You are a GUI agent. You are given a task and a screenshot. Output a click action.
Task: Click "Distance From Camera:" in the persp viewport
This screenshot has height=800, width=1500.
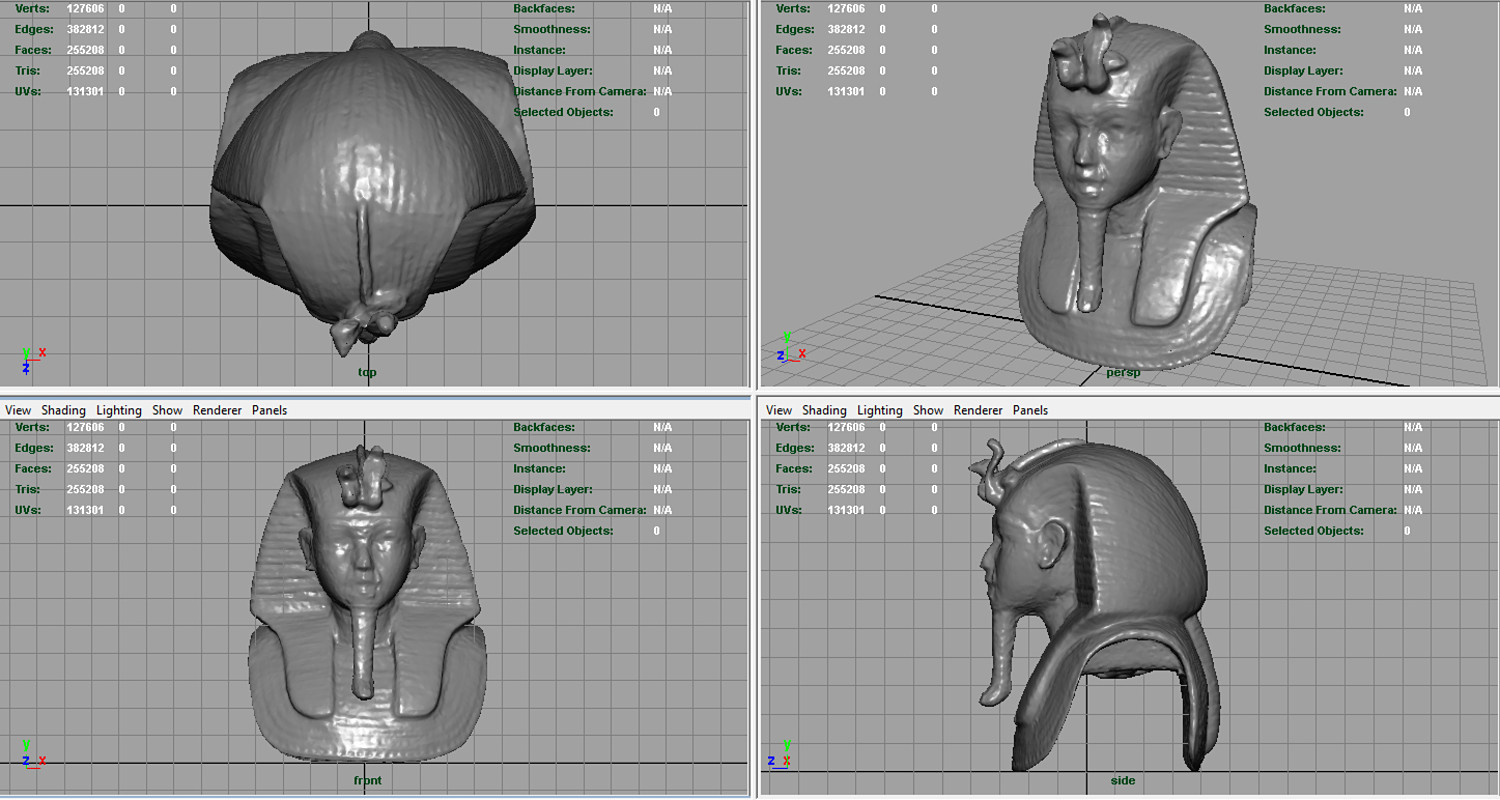coord(1330,91)
